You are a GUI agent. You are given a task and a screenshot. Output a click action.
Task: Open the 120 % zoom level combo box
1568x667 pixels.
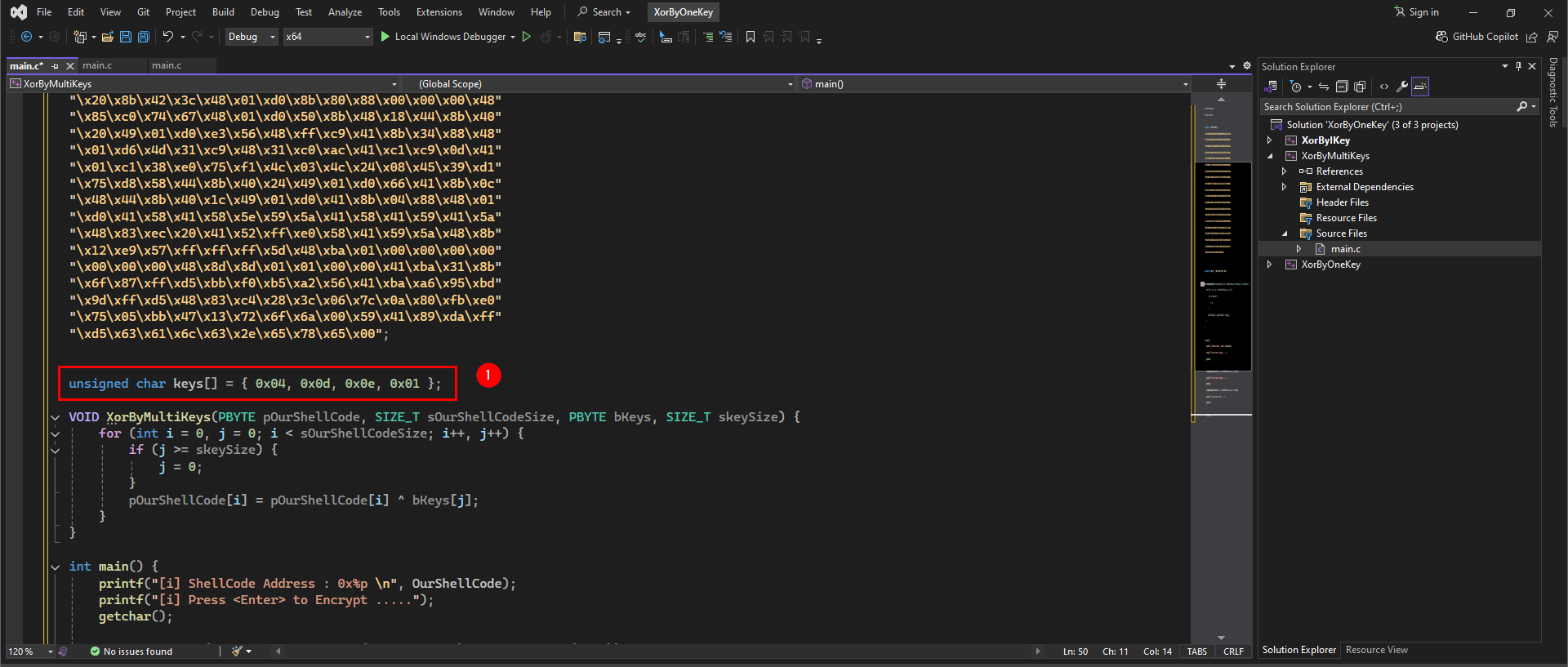click(x=30, y=651)
